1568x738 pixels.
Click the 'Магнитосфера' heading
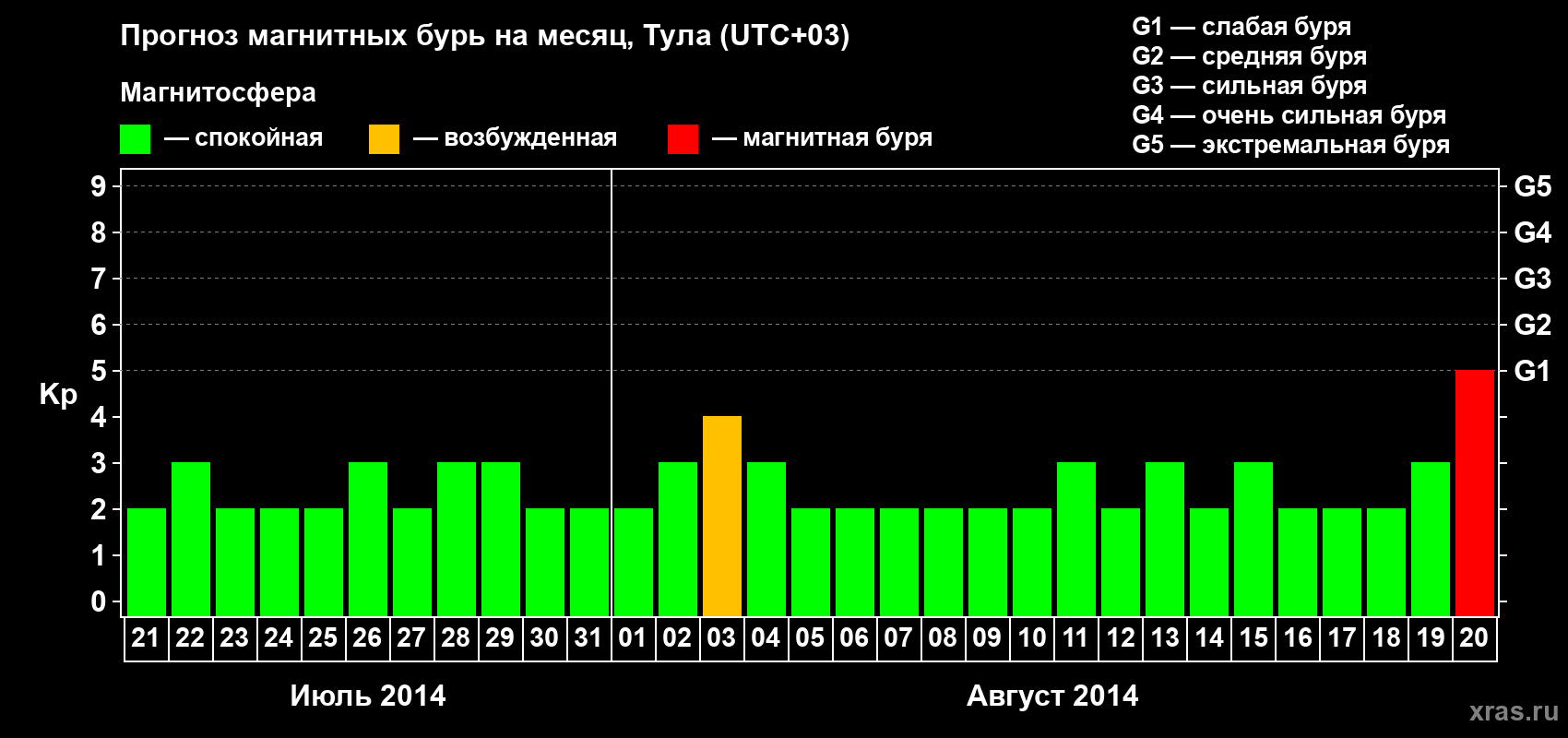(x=218, y=92)
